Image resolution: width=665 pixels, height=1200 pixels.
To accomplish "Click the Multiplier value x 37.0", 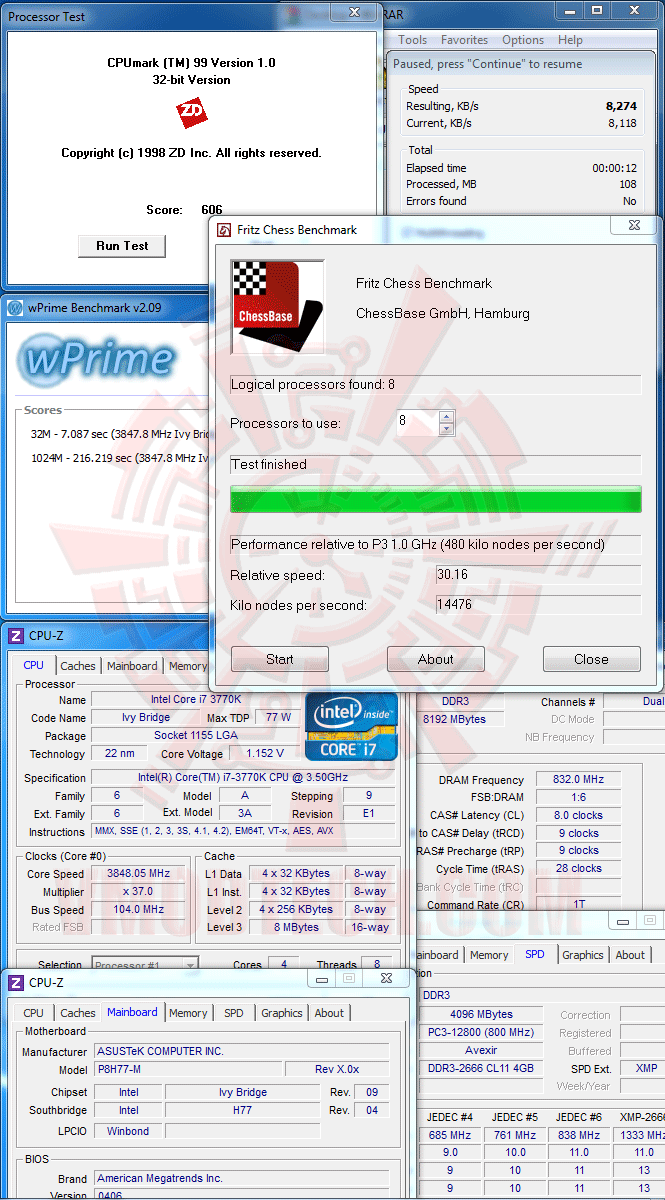I will click(138, 891).
